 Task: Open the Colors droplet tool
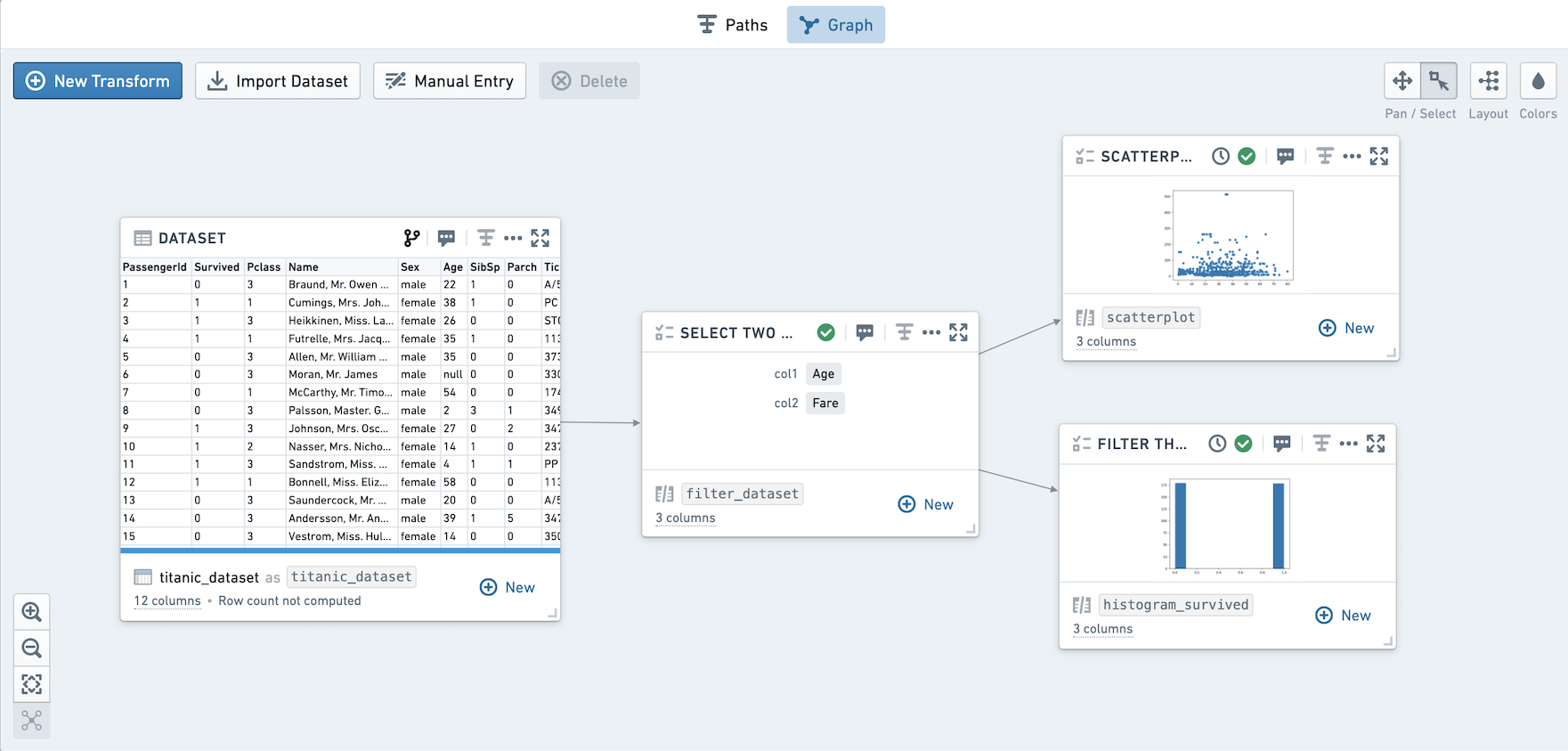pos(1538,81)
